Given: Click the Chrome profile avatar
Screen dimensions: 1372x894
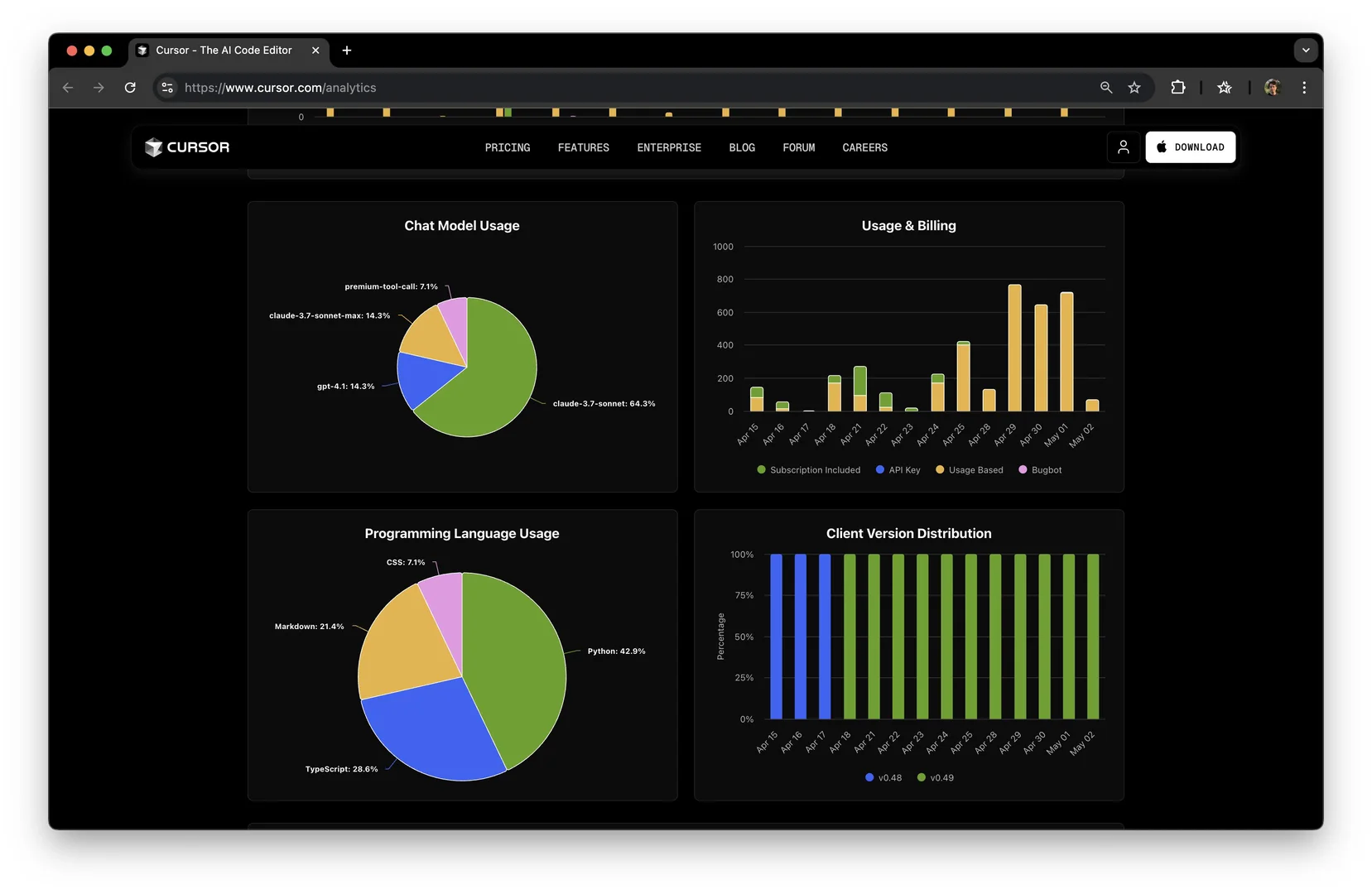Looking at the screenshot, I should (x=1273, y=88).
